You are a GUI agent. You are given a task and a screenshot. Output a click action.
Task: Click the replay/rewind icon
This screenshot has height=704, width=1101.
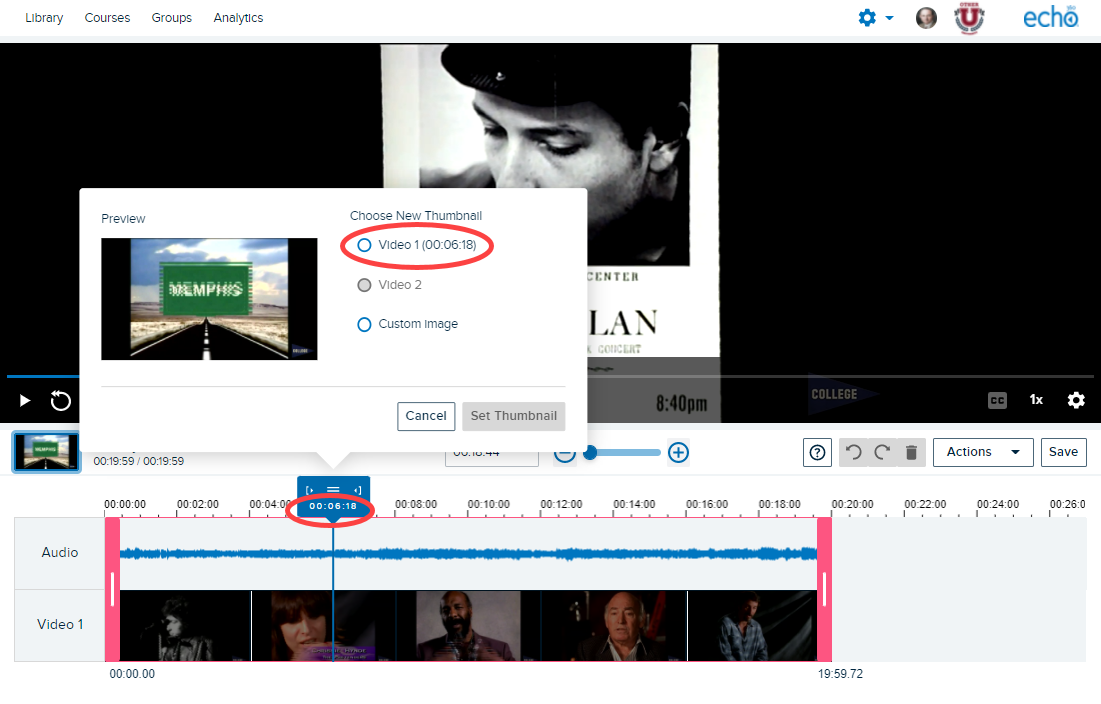[60, 401]
